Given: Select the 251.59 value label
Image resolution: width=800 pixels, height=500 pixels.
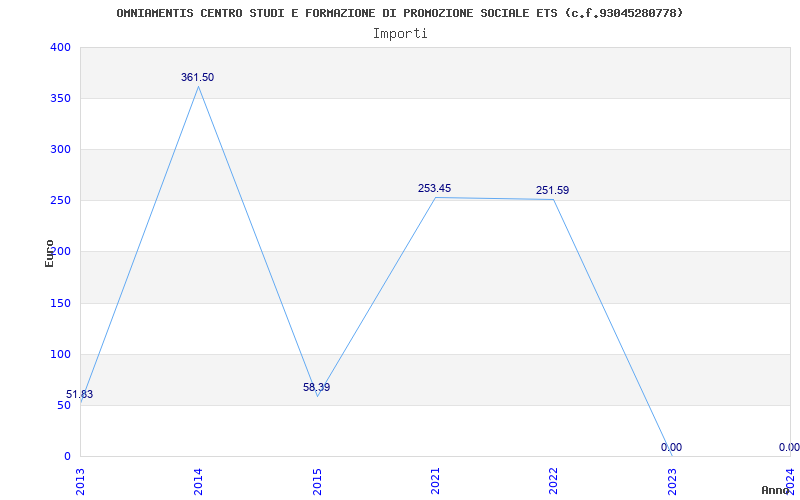Looking at the screenshot, I should coord(552,190).
